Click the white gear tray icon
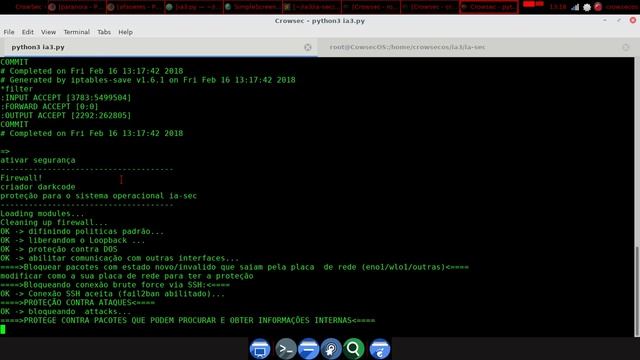This screenshot has width=640, height=360. [x=587, y=7]
